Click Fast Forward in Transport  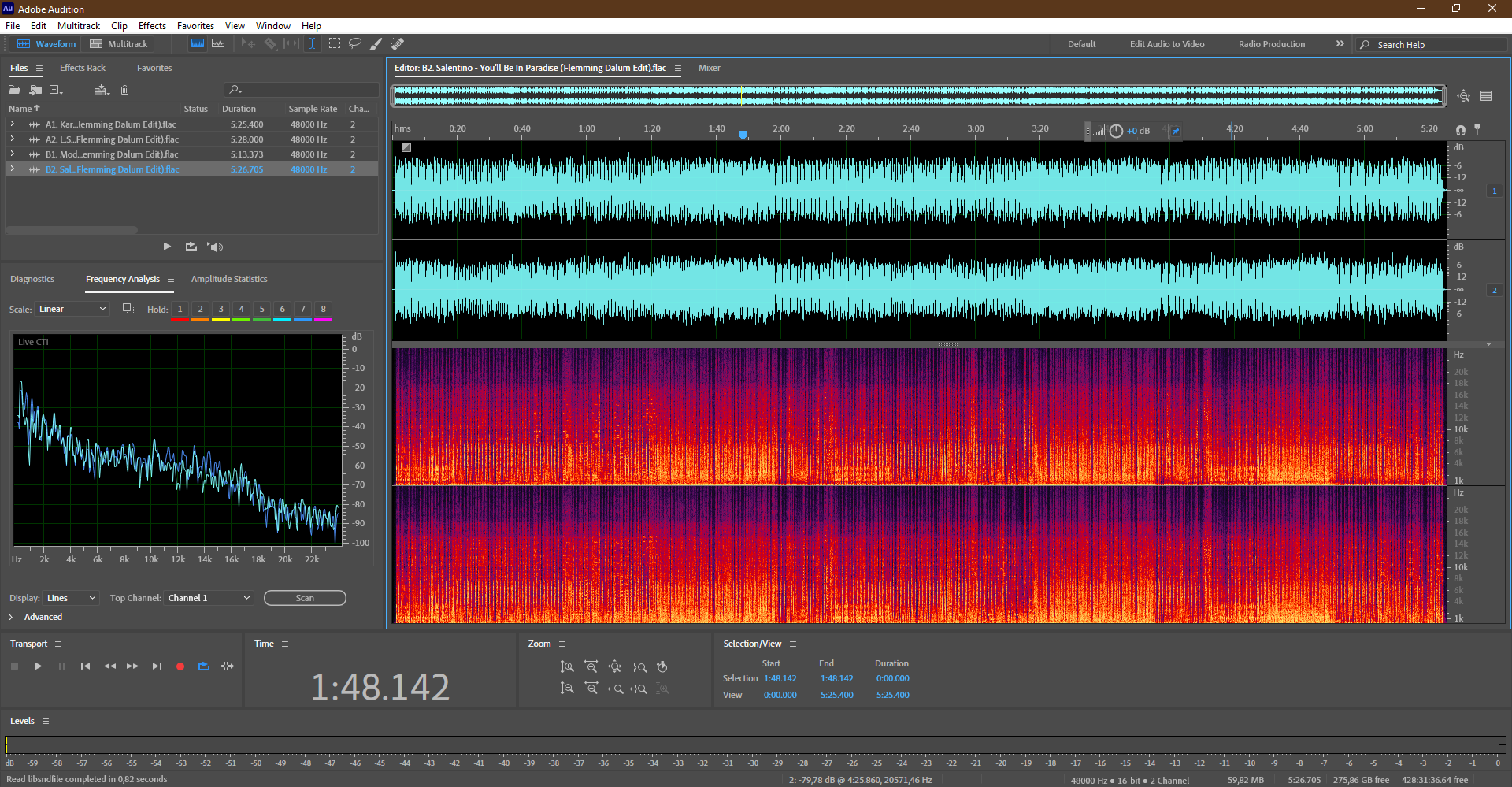(132, 666)
